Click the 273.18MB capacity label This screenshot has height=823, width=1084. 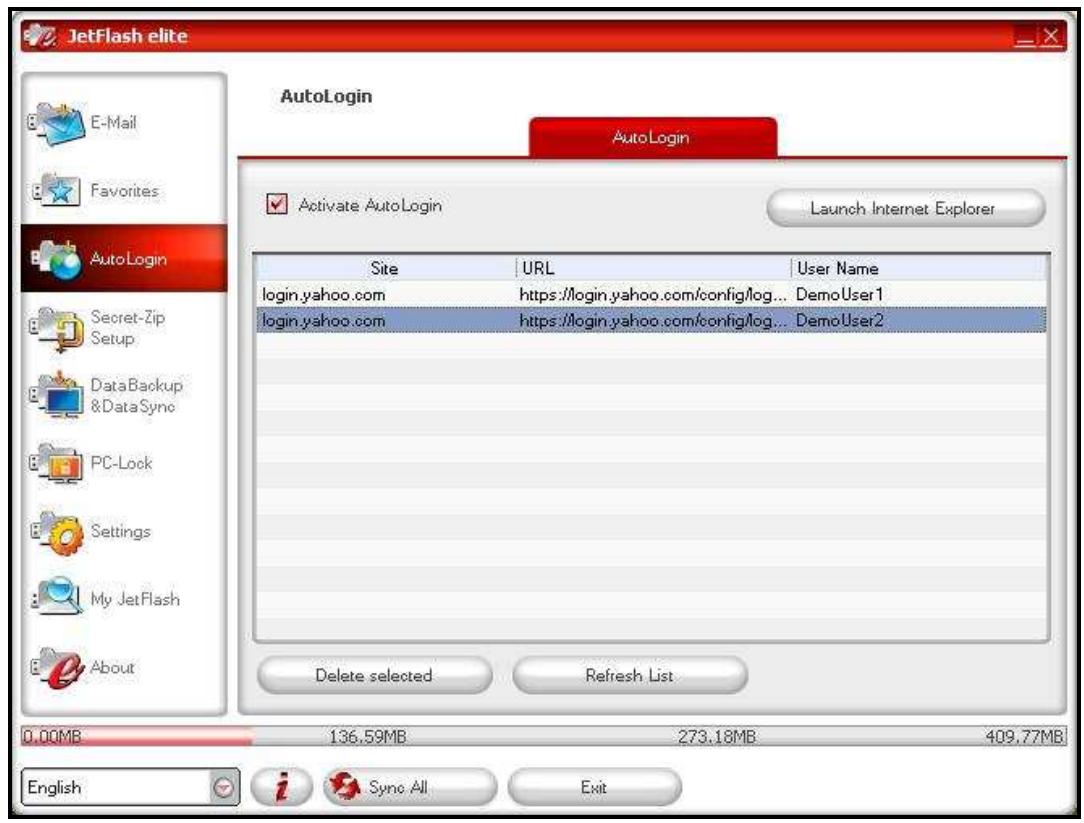tap(716, 736)
